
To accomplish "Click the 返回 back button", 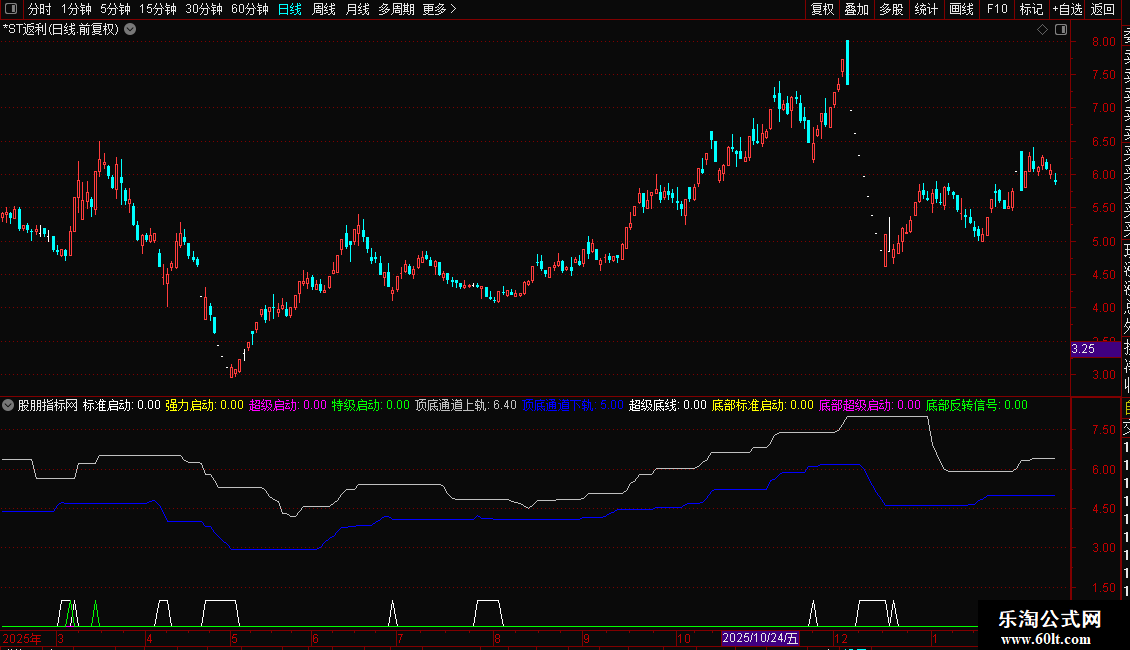I will [x=1103, y=9].
